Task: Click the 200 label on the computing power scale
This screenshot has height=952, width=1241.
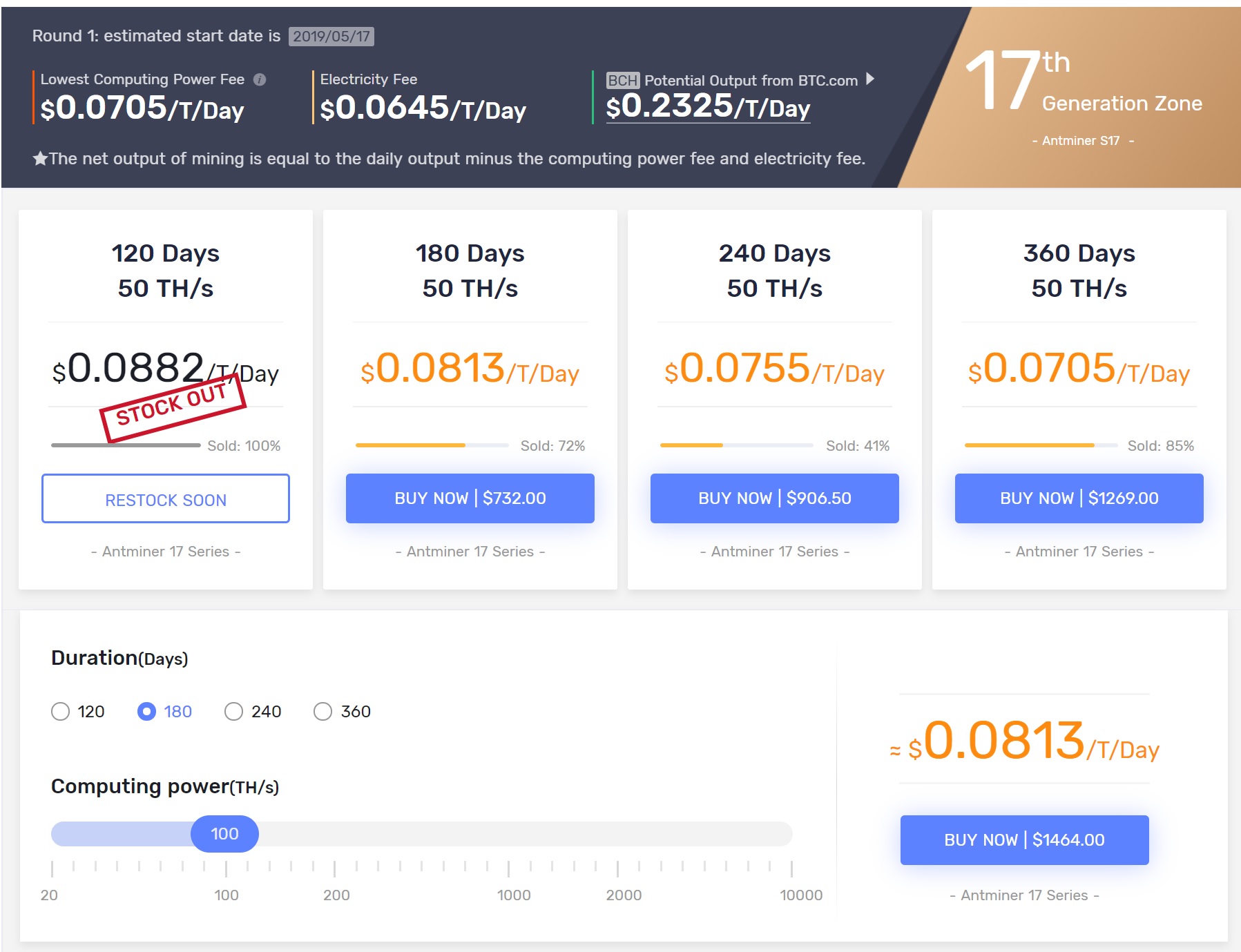Action: coord(336,895)
